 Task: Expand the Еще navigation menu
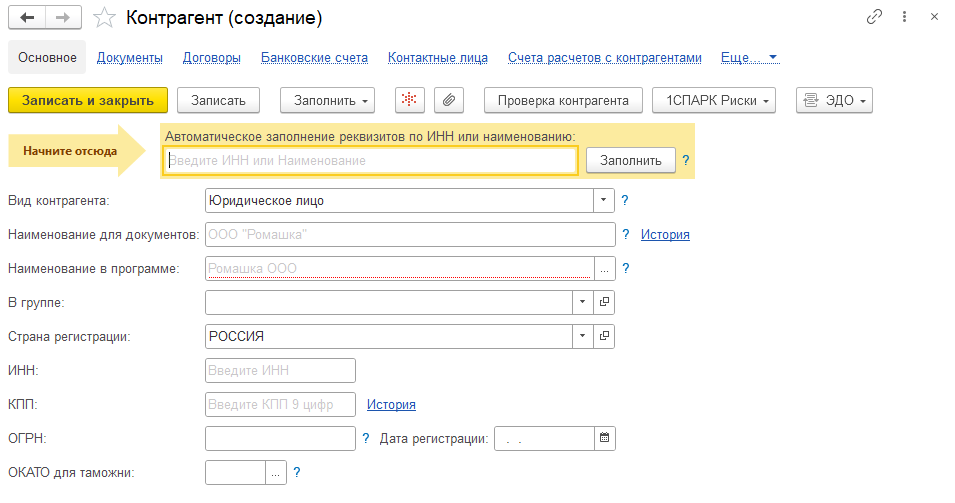point(749,57)
